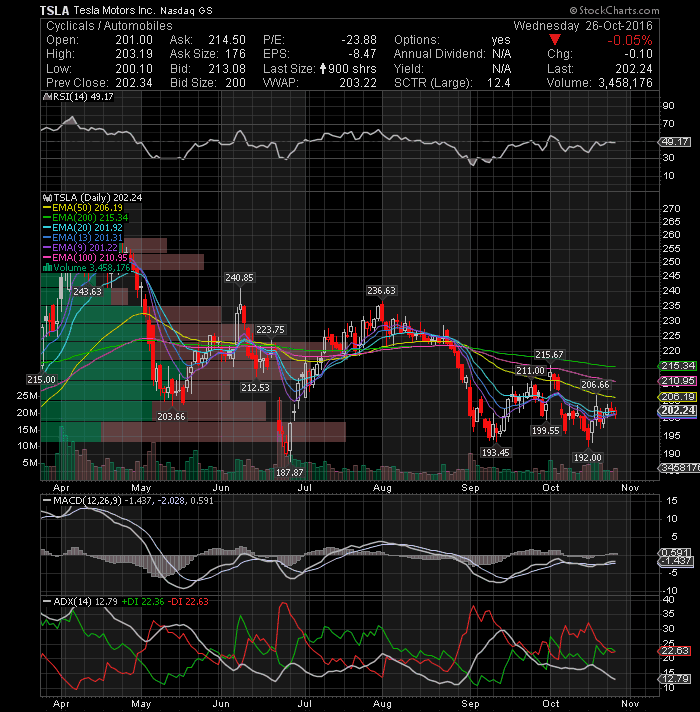Select the Tesla Motors Inc. company name
Image resolution: width=700 pixels, height=712 pixels.
click(x=113, y=10)
